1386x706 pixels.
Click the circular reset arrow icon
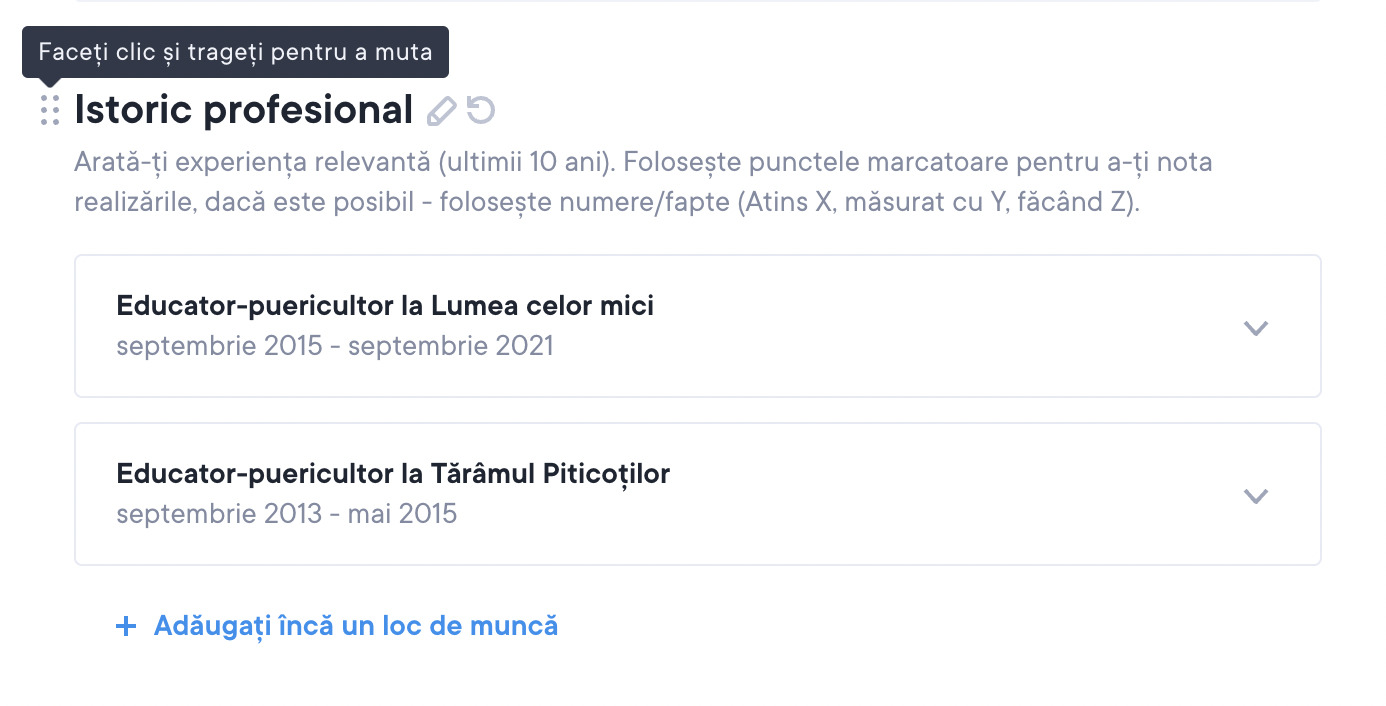click(481, 110)
